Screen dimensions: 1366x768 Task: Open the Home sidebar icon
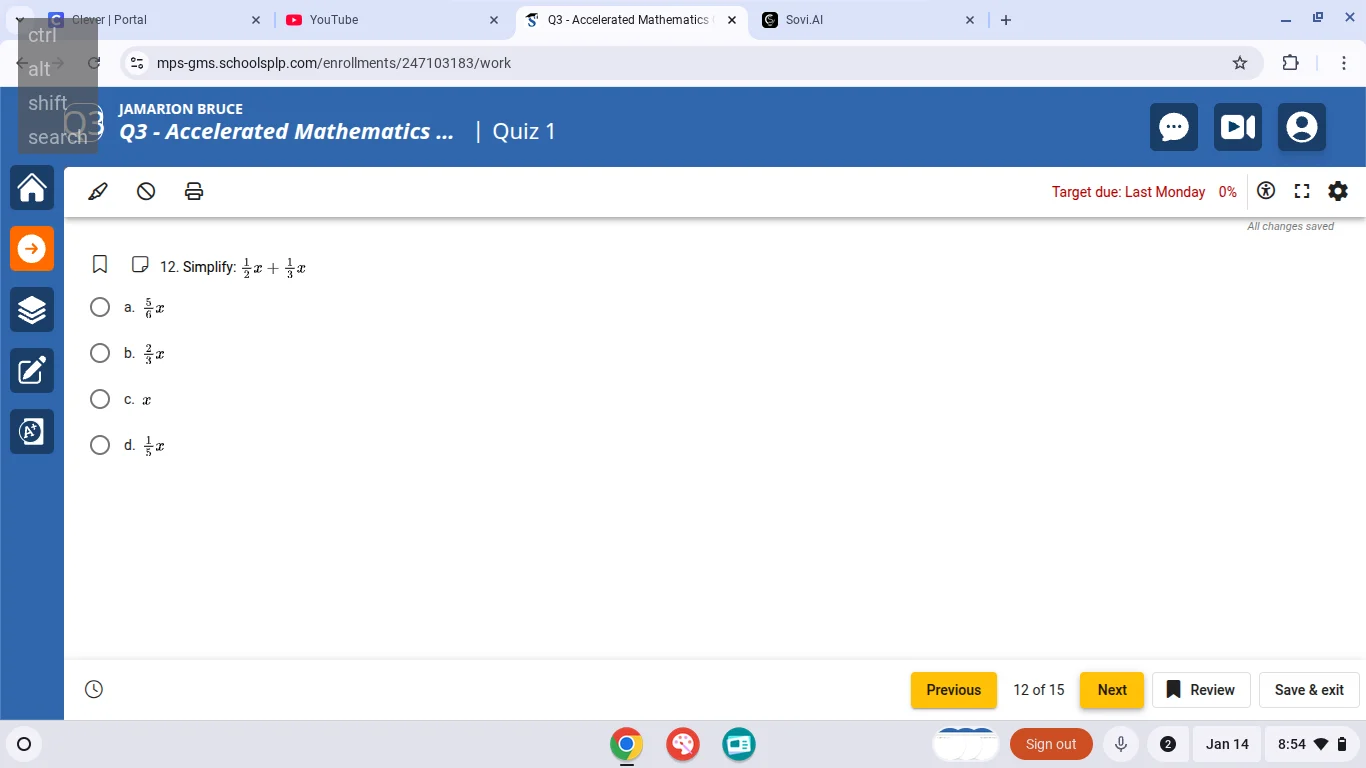pyautogui.click(x=32, y=188)
